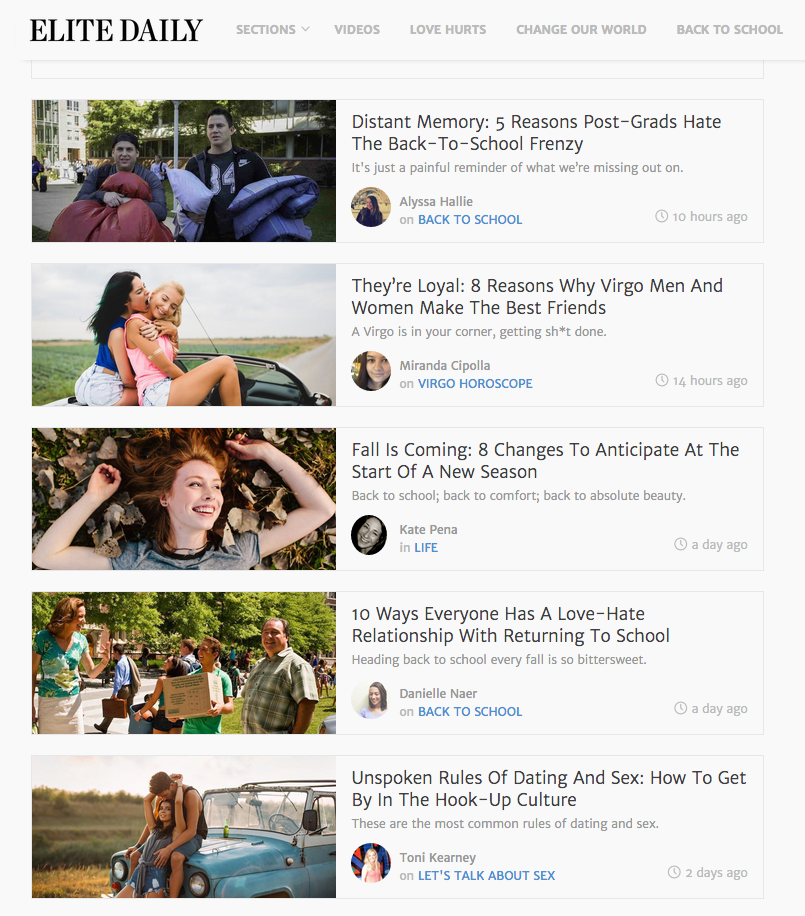Click the '10 hours ago' timestamp
This screenshot has height=916, width=805.
click(x=710, y=217)
